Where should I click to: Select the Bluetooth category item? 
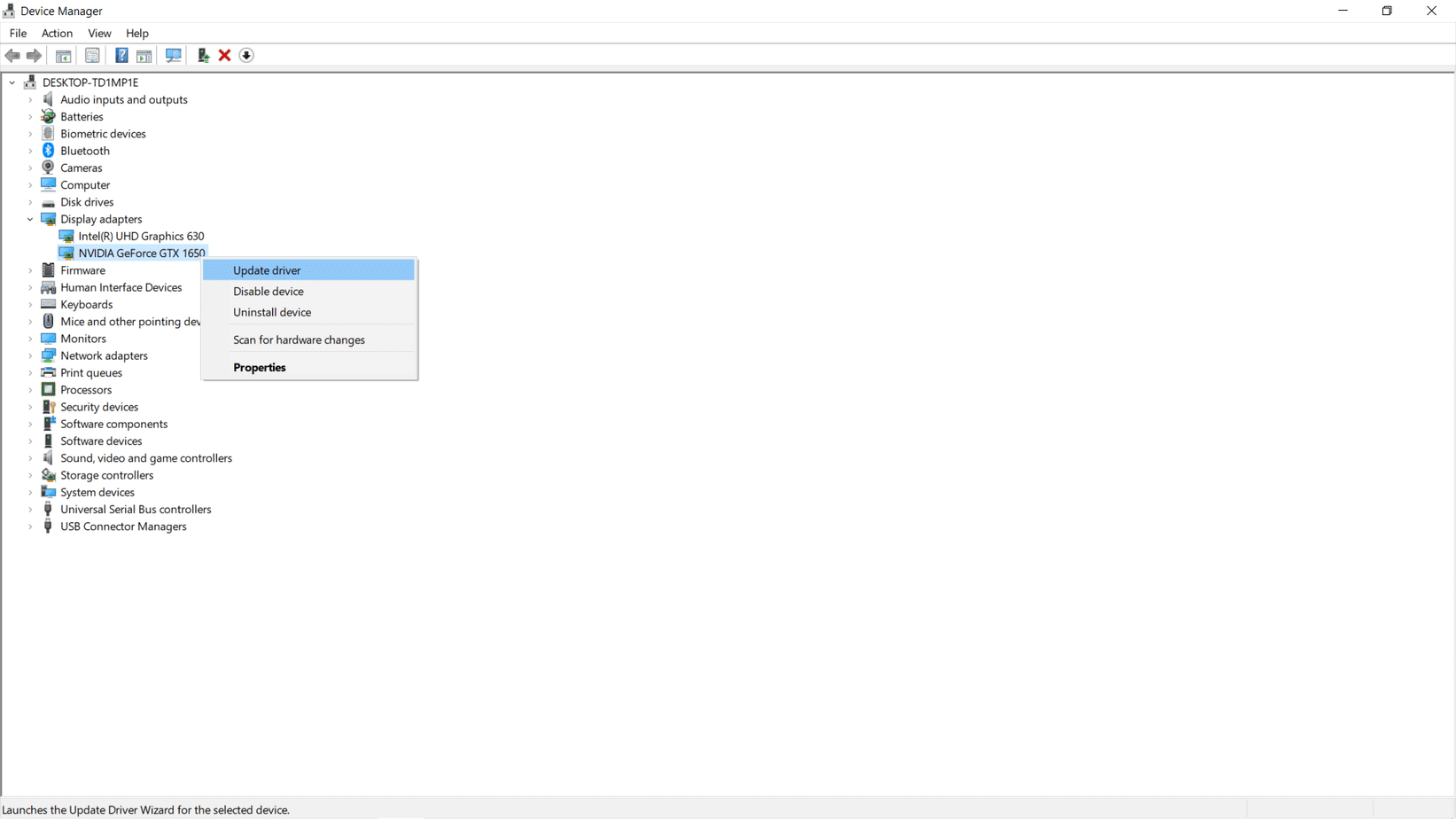tap(85, 151)
